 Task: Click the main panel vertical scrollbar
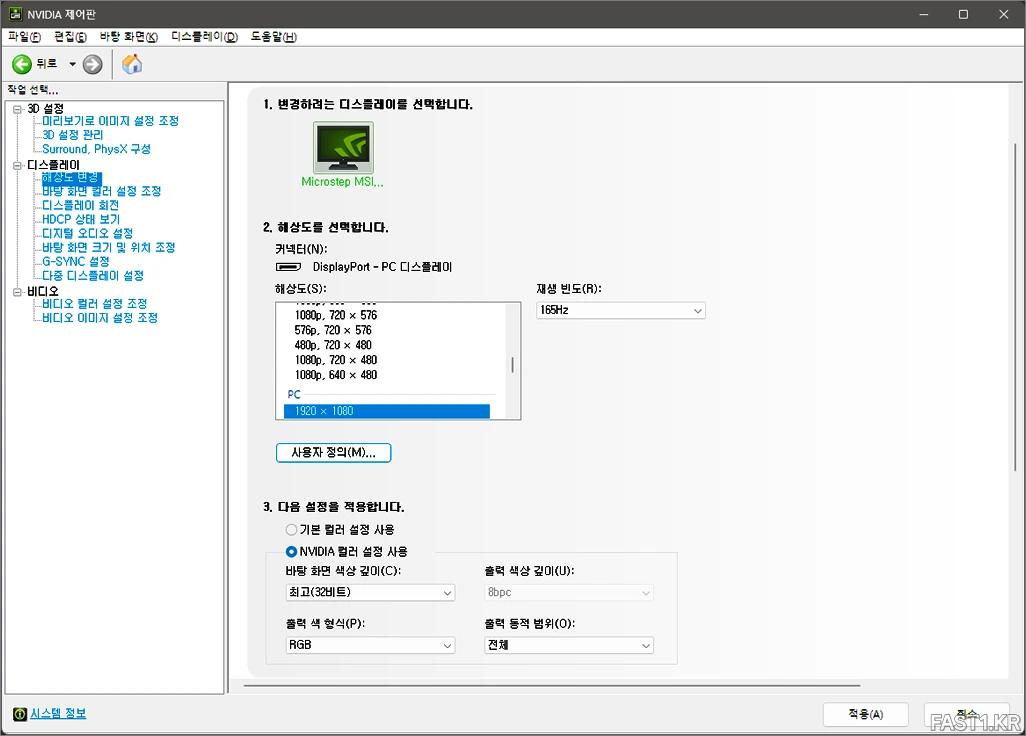pos(1015,306)
